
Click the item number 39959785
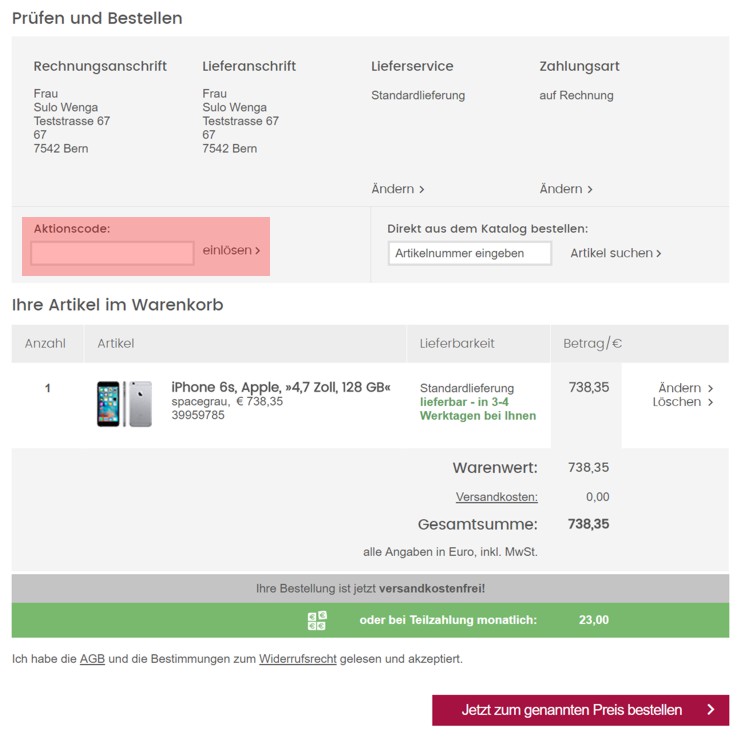(x=198, y=415)
